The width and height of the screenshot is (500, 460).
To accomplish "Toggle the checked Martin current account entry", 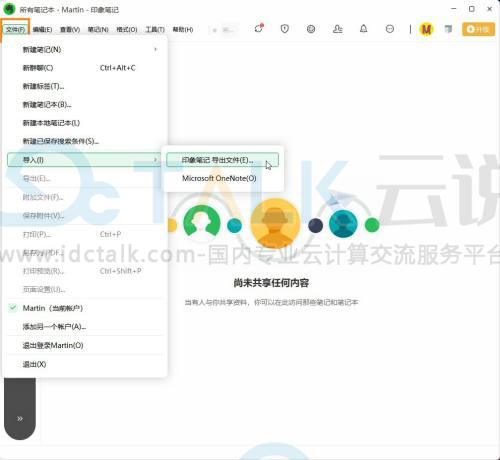I will (x=84, y=308).
